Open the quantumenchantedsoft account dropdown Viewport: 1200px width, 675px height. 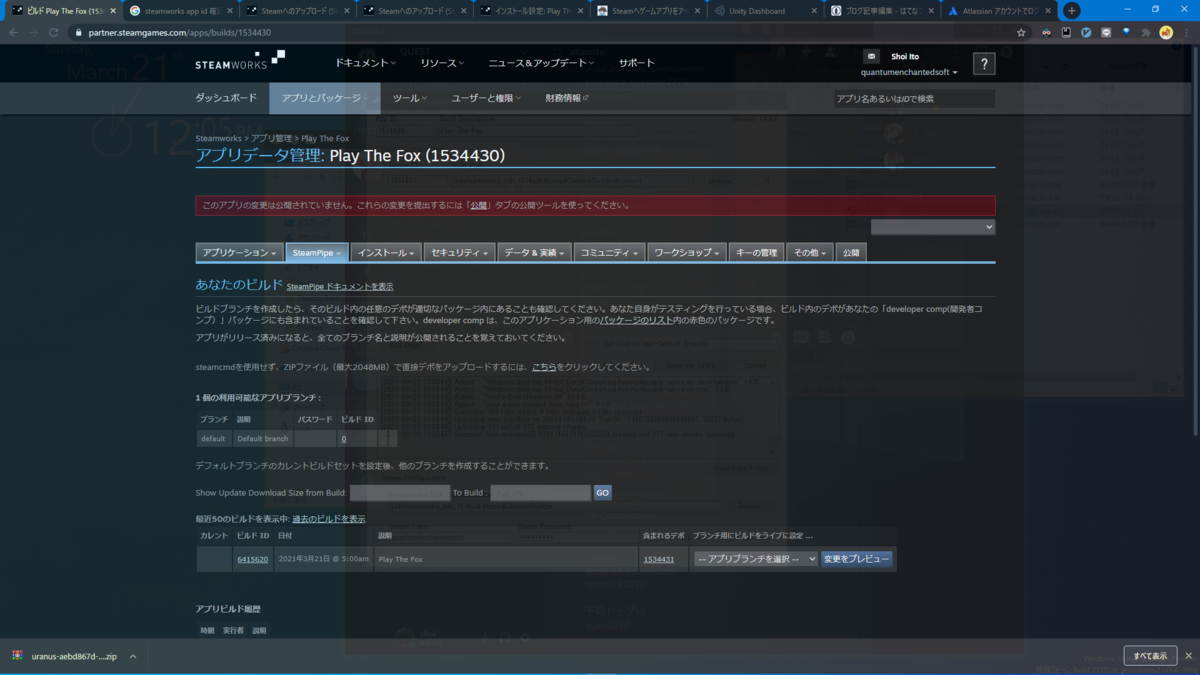(909, 72)
